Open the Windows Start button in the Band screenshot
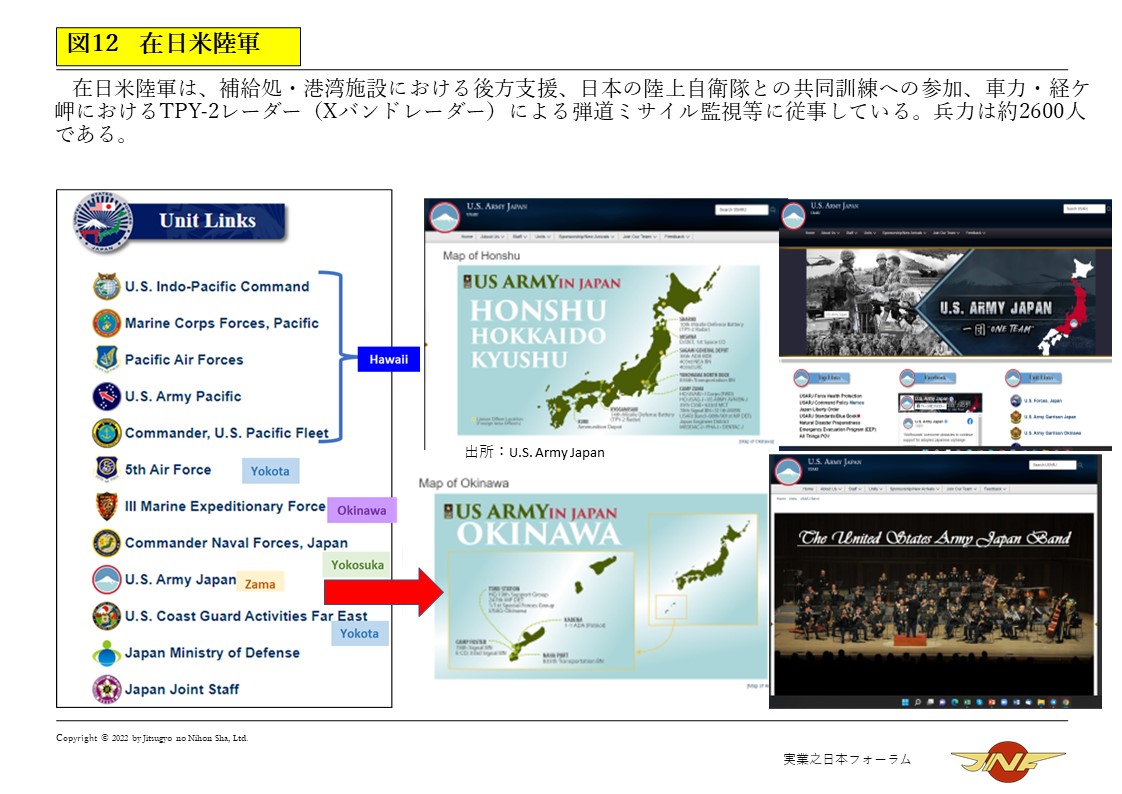1122x794 pixels. [x=904, y=702]
